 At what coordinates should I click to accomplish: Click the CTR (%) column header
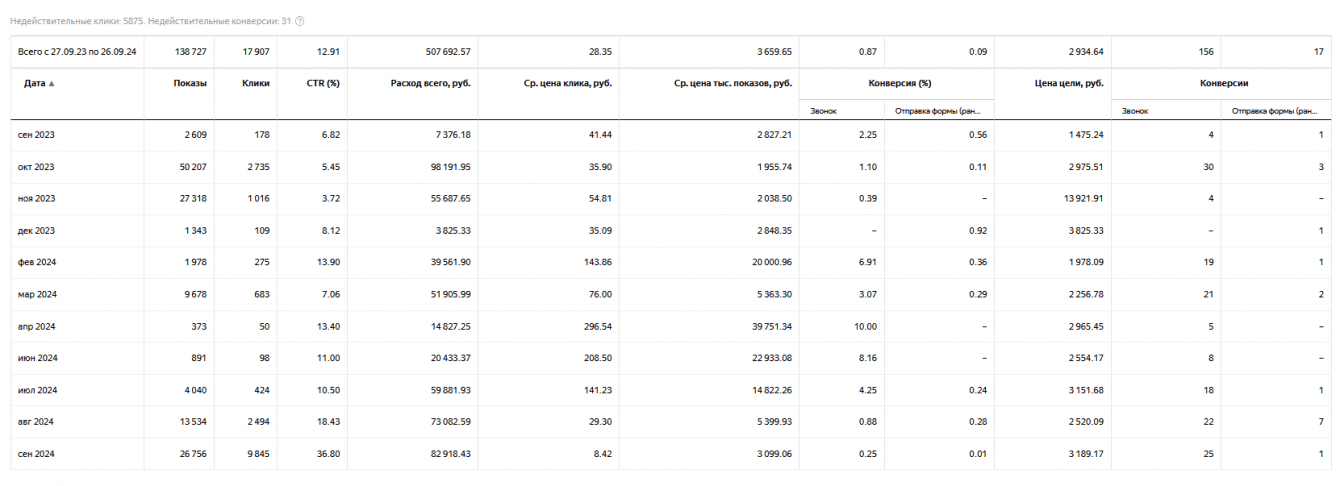pyautogui.click(x=322, y=83)
